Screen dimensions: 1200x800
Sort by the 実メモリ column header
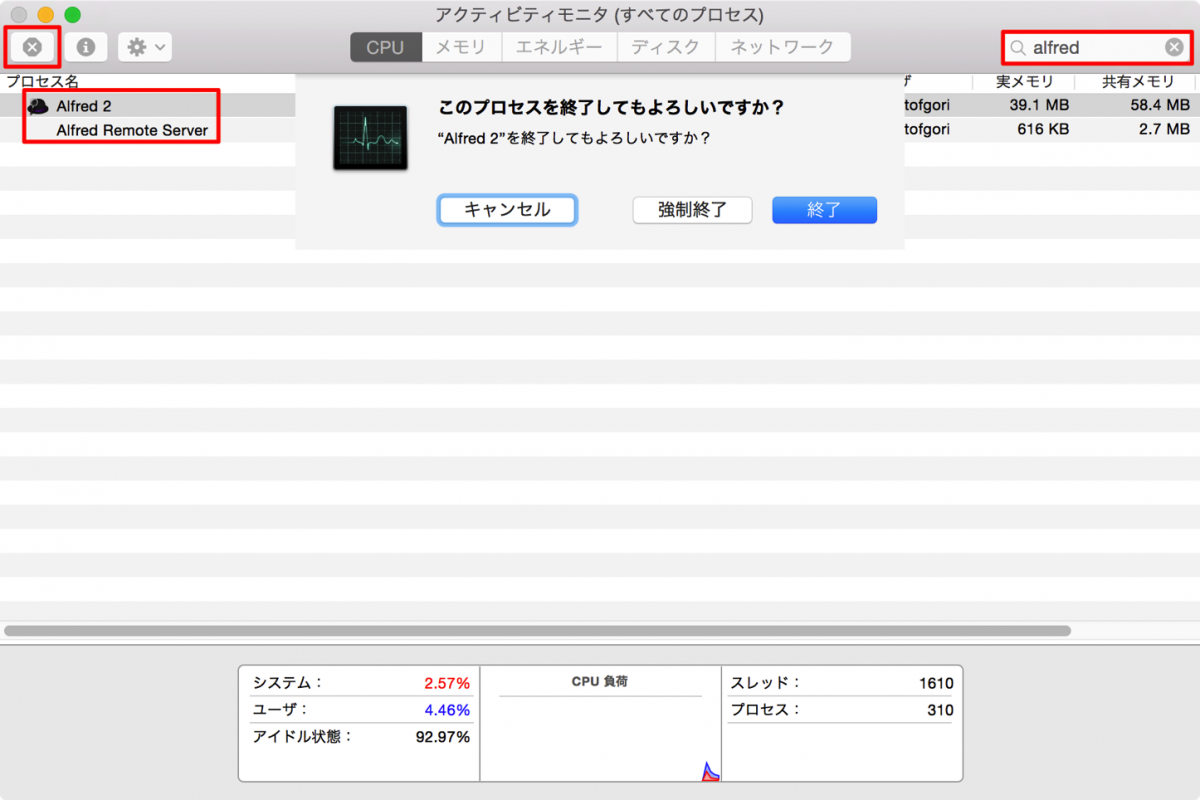tap(1022, 81)
